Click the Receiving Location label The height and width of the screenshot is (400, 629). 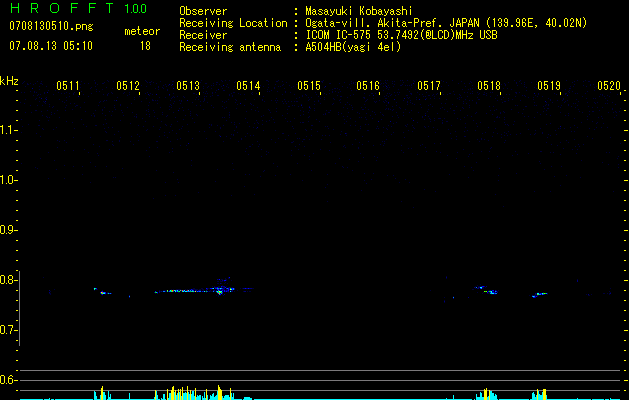coord(233,23)
